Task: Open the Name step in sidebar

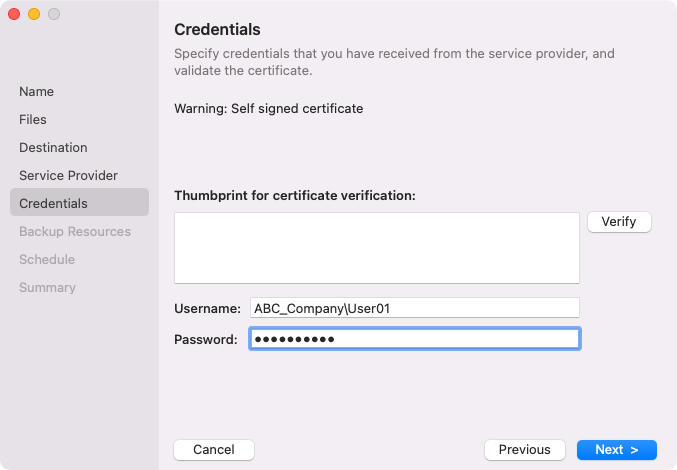Action: click(37, 92)
